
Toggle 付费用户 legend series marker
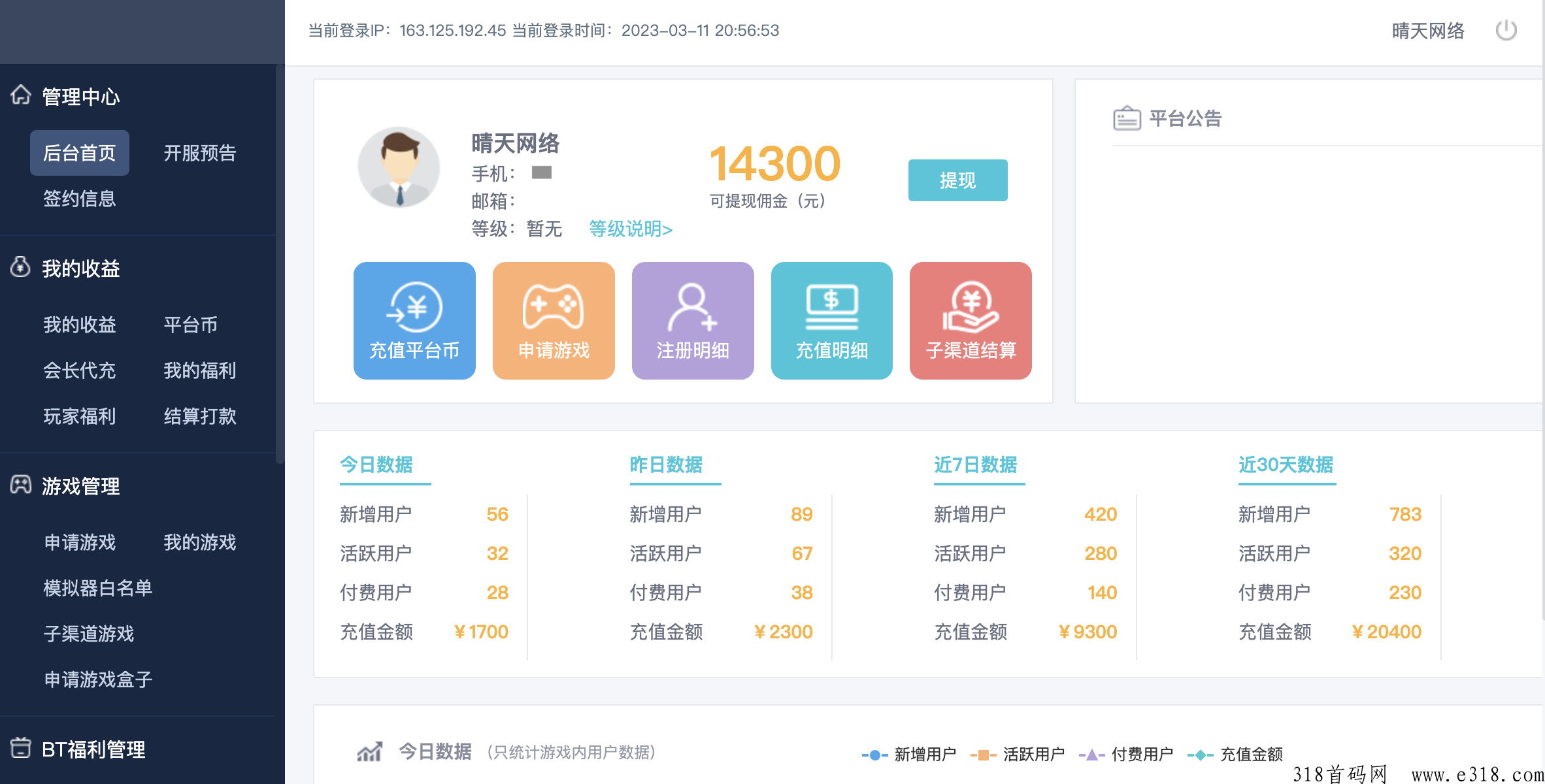[1092, 755]
